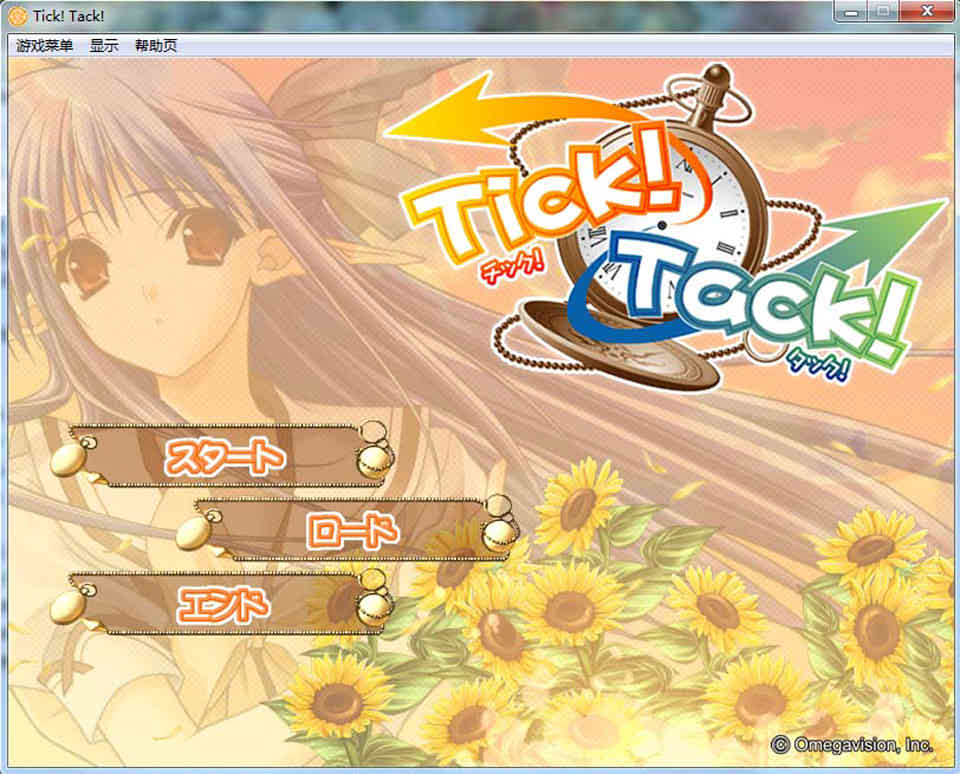
Task: Click pocket watch left of エンド
Action: (69, 606)
